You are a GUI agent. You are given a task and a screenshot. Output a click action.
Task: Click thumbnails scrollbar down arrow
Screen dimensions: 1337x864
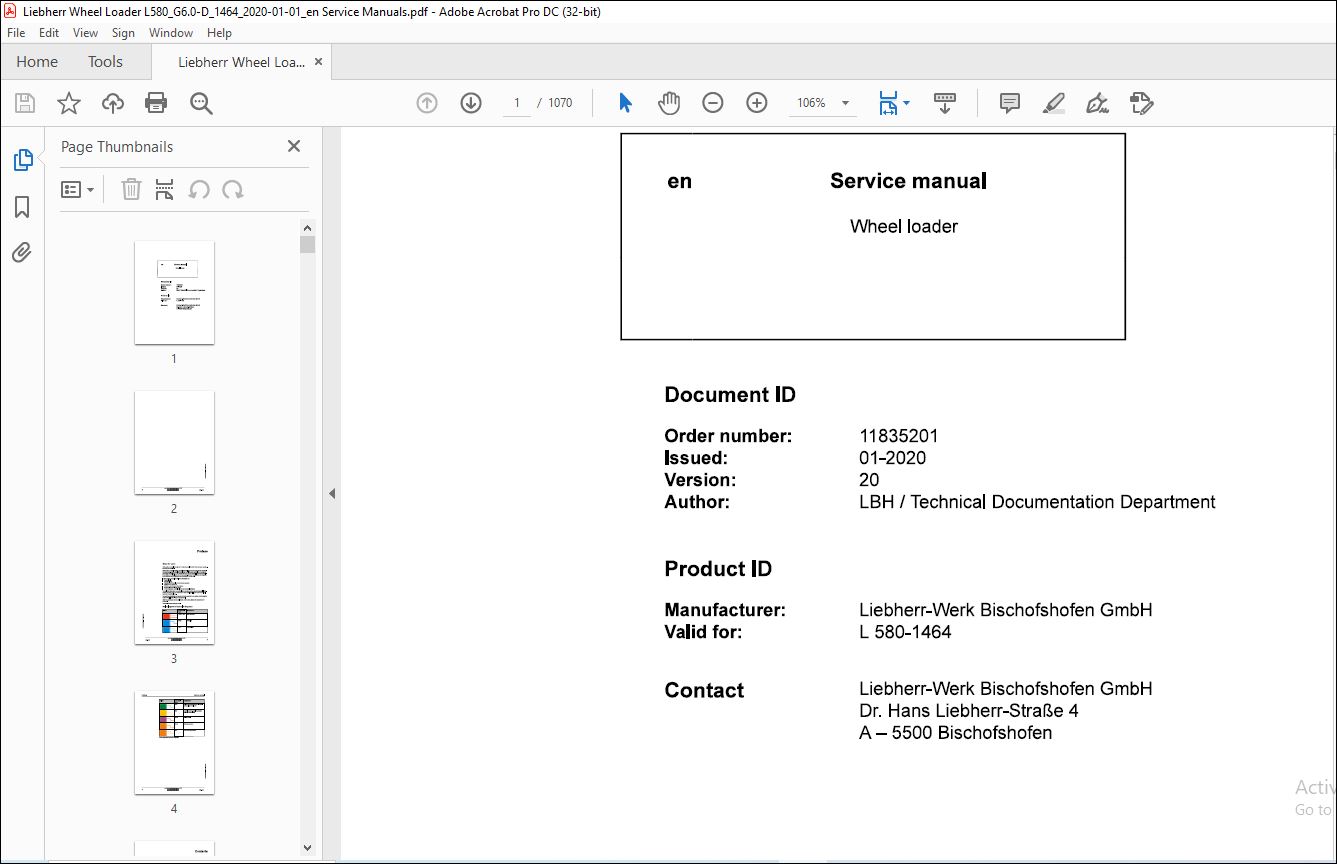pos(307,848)
